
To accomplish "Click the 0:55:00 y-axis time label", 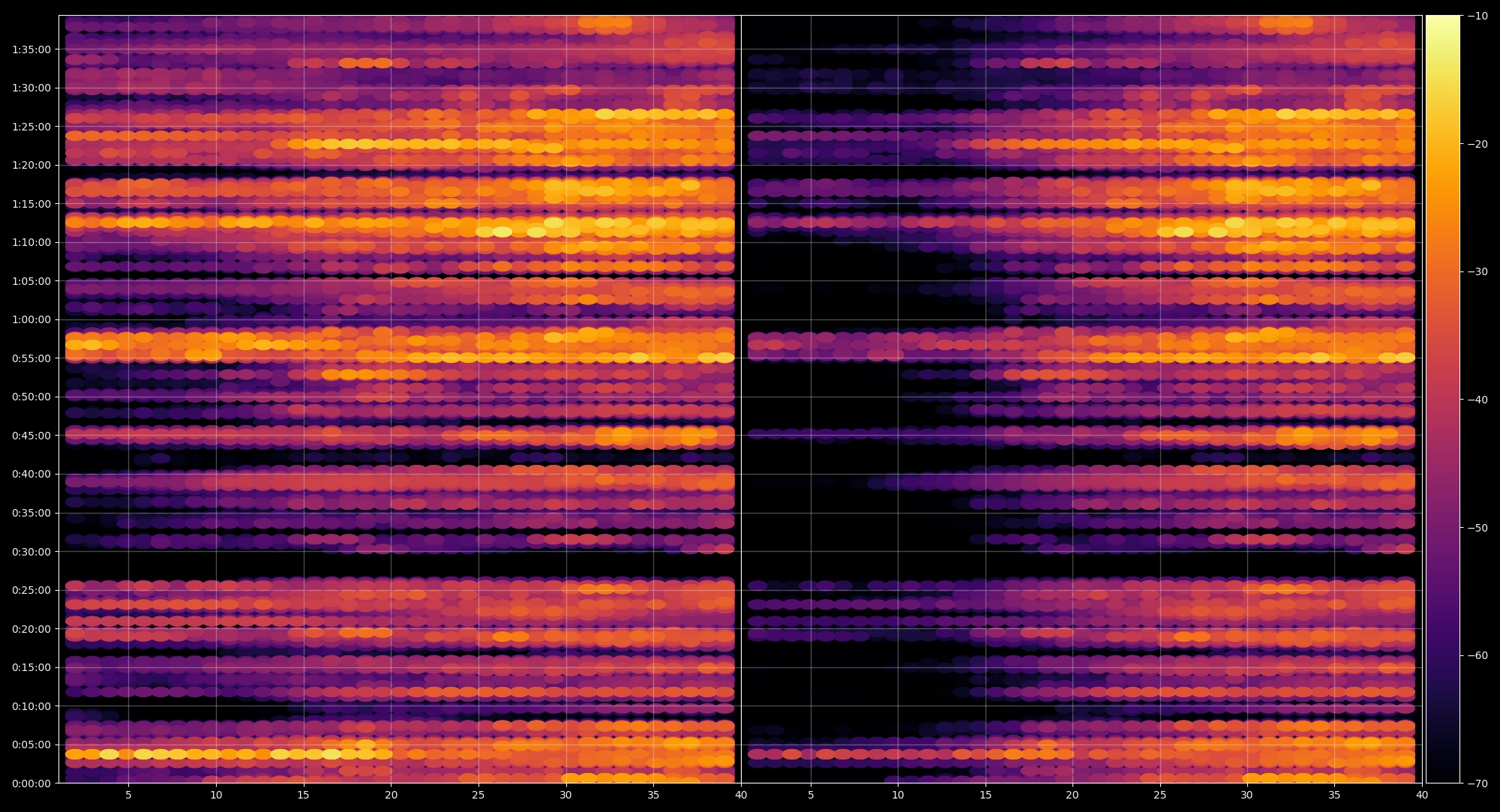I will [x=31, y=358].
